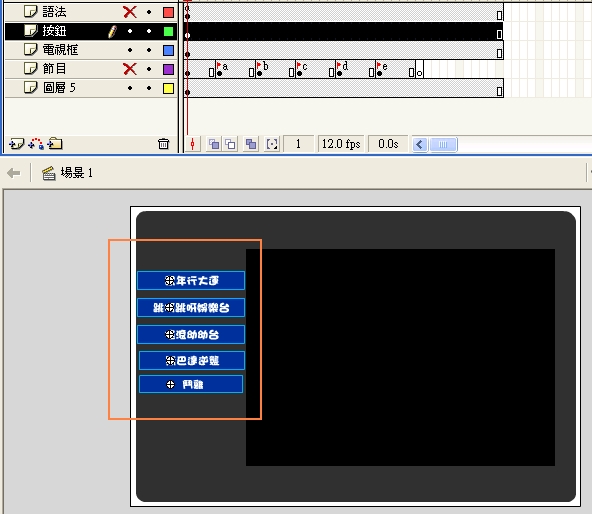This screenshot has height=514, width=592.
Task: Lock the 語法 layer
Action: [149, 12]
